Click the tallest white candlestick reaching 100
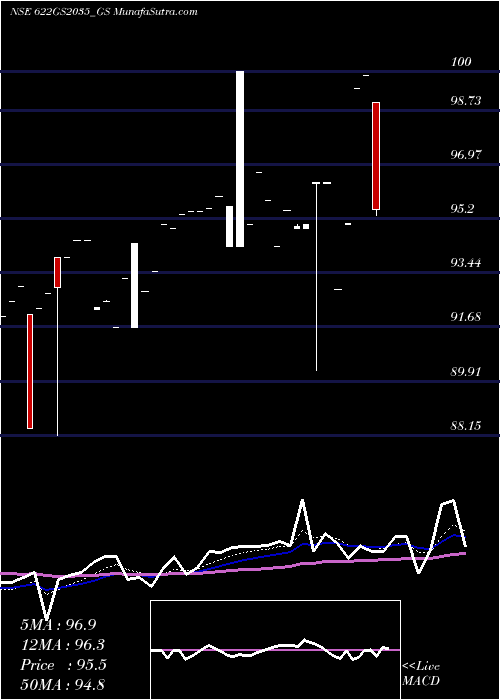Image resolution: width=500 pixels, height=700 pixels. pos(240,159)
